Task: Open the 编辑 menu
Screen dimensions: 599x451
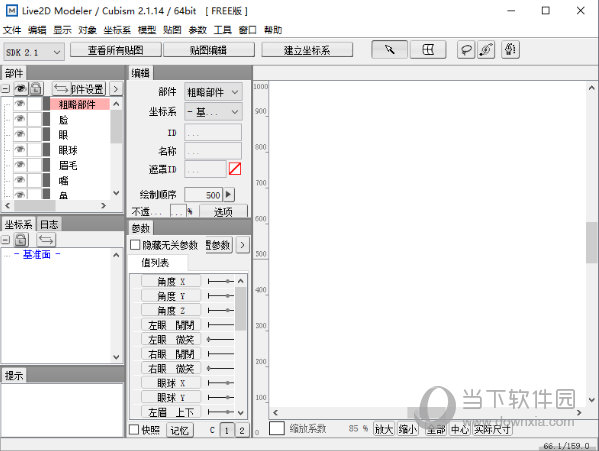Action: pos(37,30)
